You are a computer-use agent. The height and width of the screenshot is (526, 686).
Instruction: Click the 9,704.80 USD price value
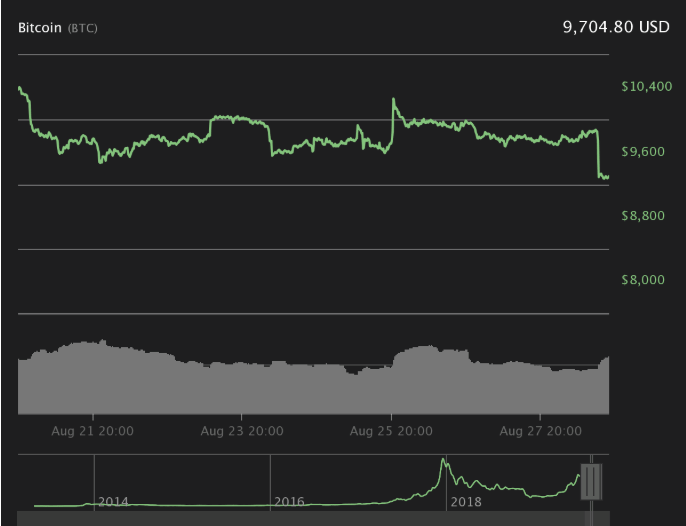tap(616, 27)
